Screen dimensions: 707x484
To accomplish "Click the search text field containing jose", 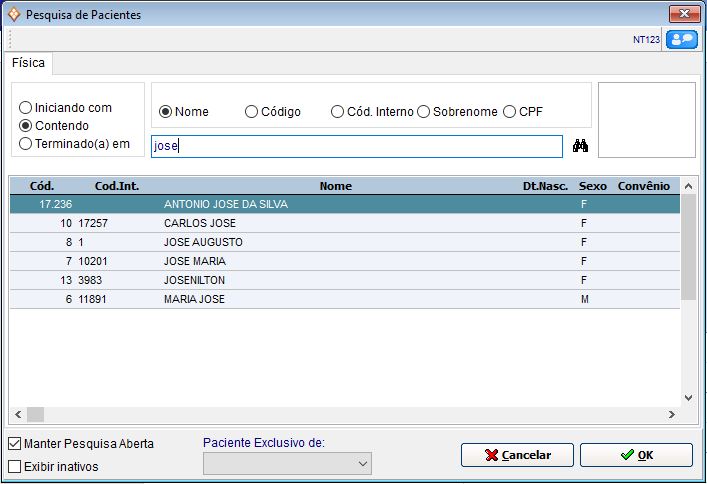I will tap(356, 146).
